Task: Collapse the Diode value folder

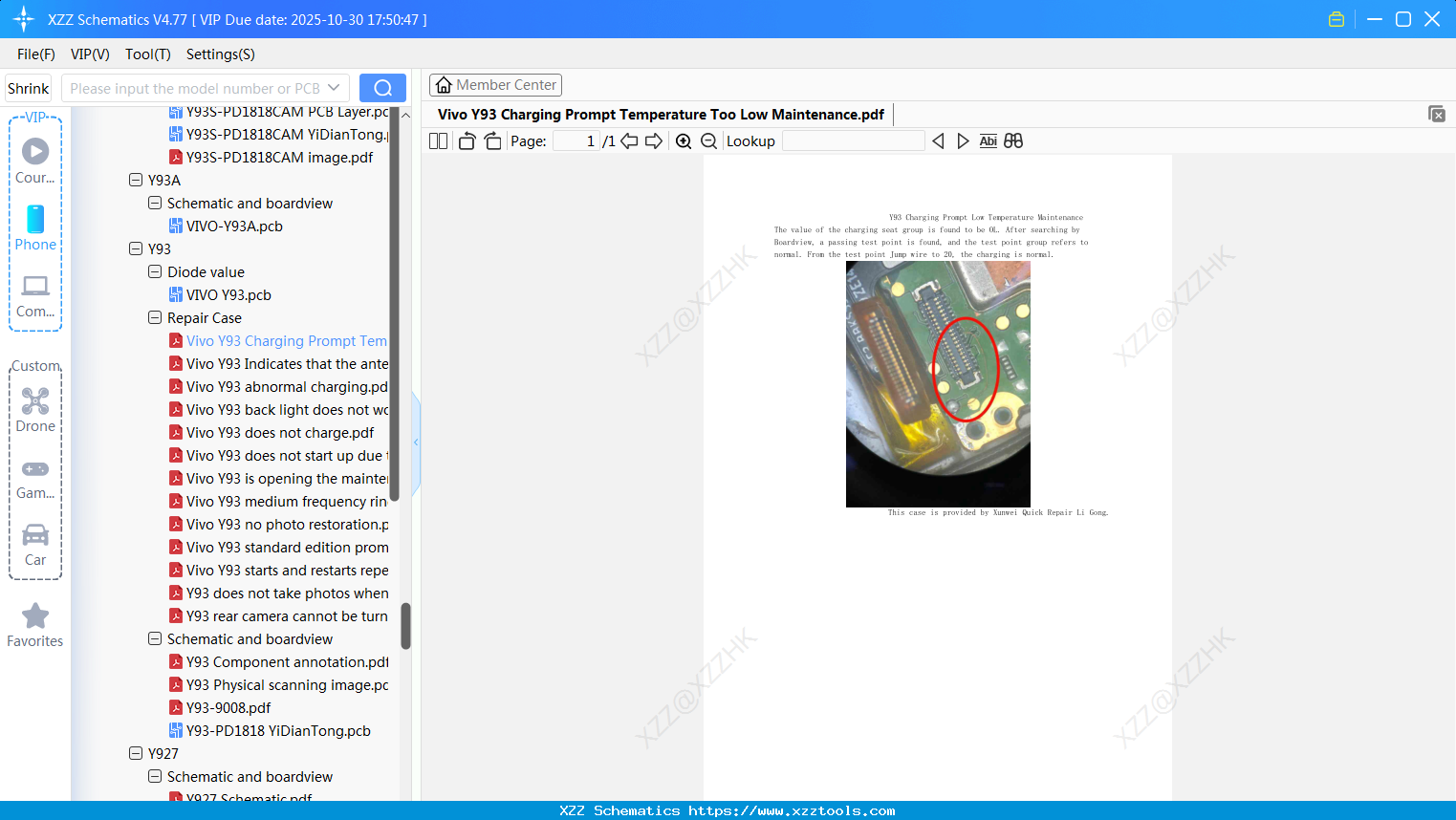Action: pyautogui.click(x=155, y=271)
